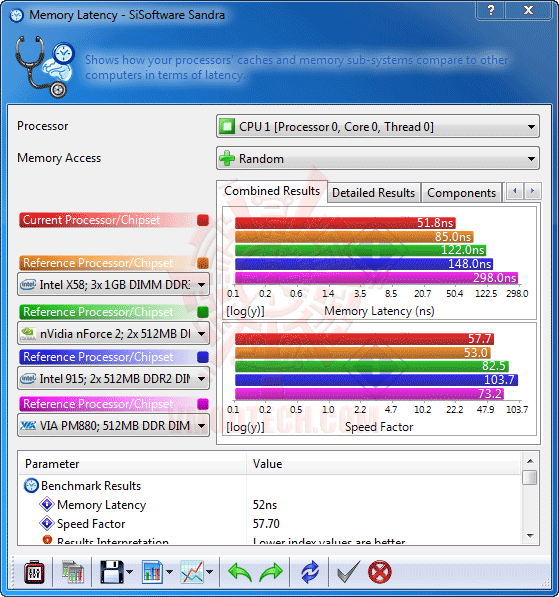
Task: Switch to the Combined Results tab
Action: 272,191
